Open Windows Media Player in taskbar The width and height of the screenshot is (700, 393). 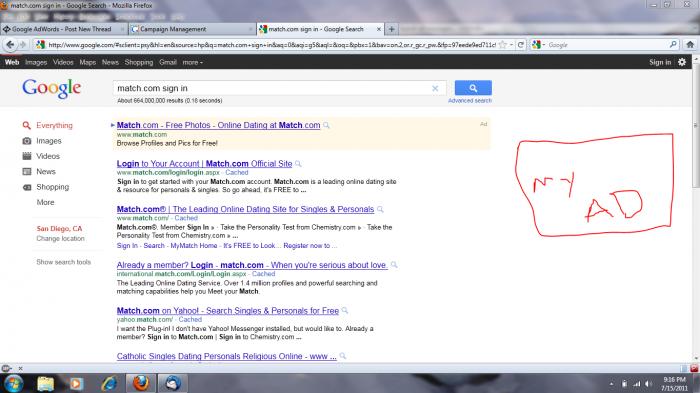76,384
